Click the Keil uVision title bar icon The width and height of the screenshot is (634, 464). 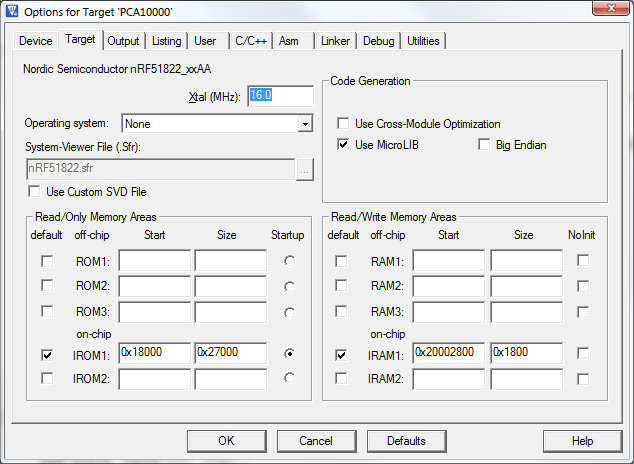(12, 11)
